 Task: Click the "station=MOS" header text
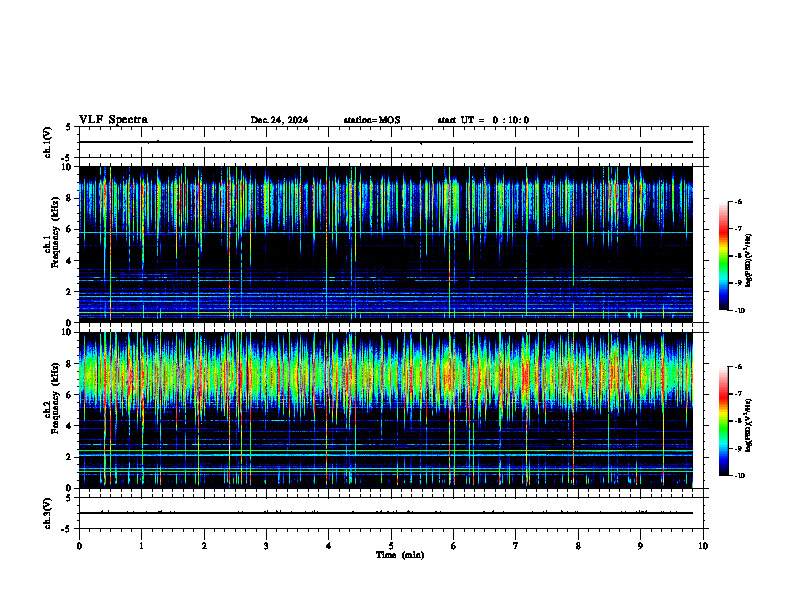[372, 120]
